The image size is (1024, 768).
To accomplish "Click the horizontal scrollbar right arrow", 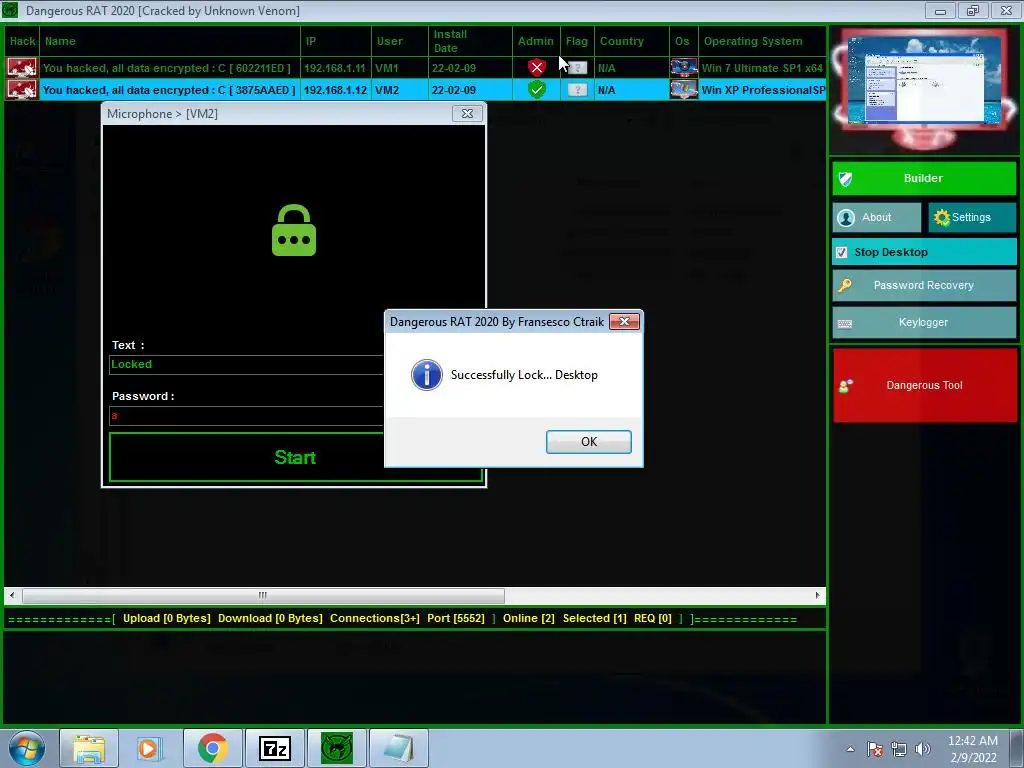I will [x=818, y=595].
